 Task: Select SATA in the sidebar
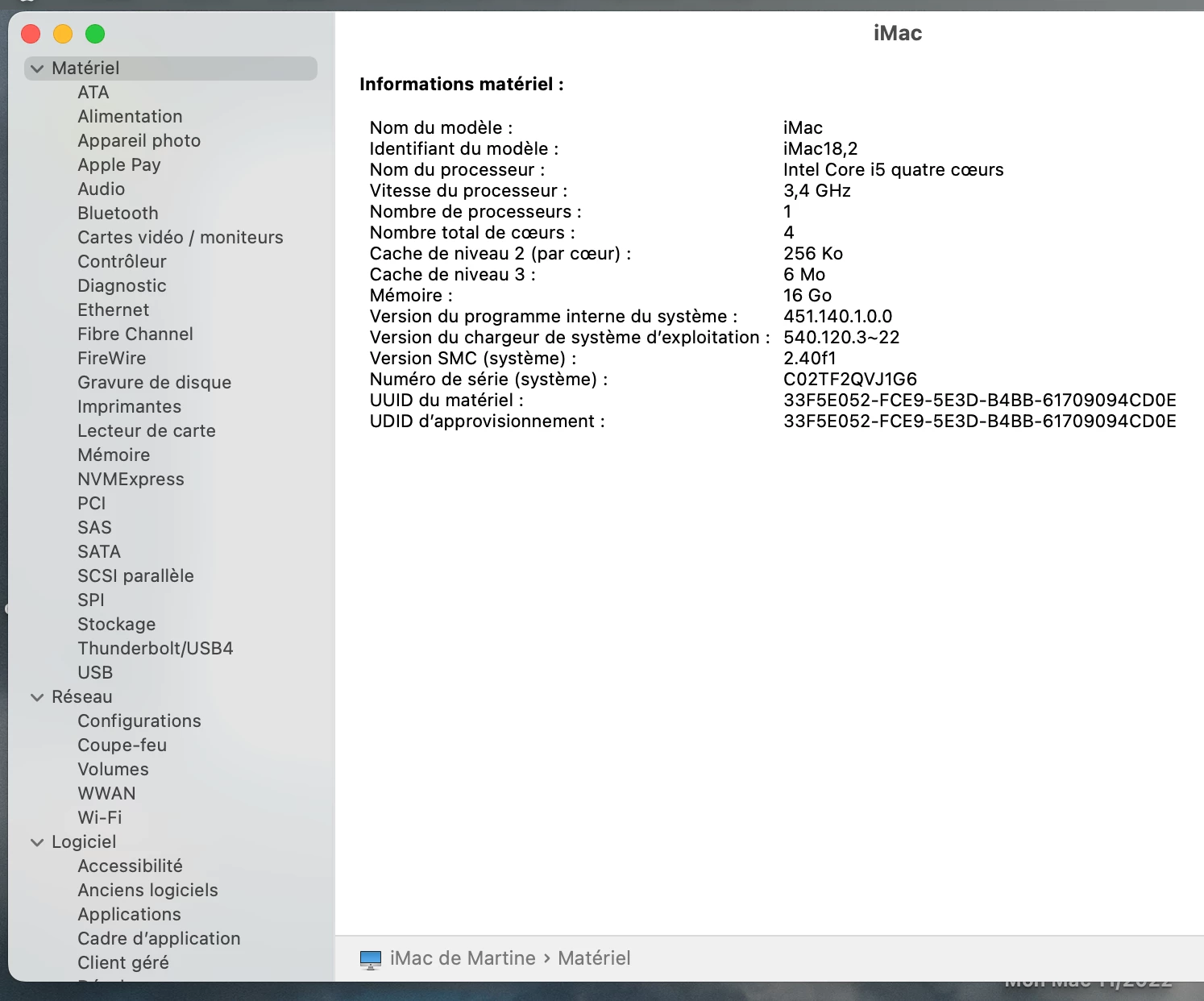click(x=99, y=552)
